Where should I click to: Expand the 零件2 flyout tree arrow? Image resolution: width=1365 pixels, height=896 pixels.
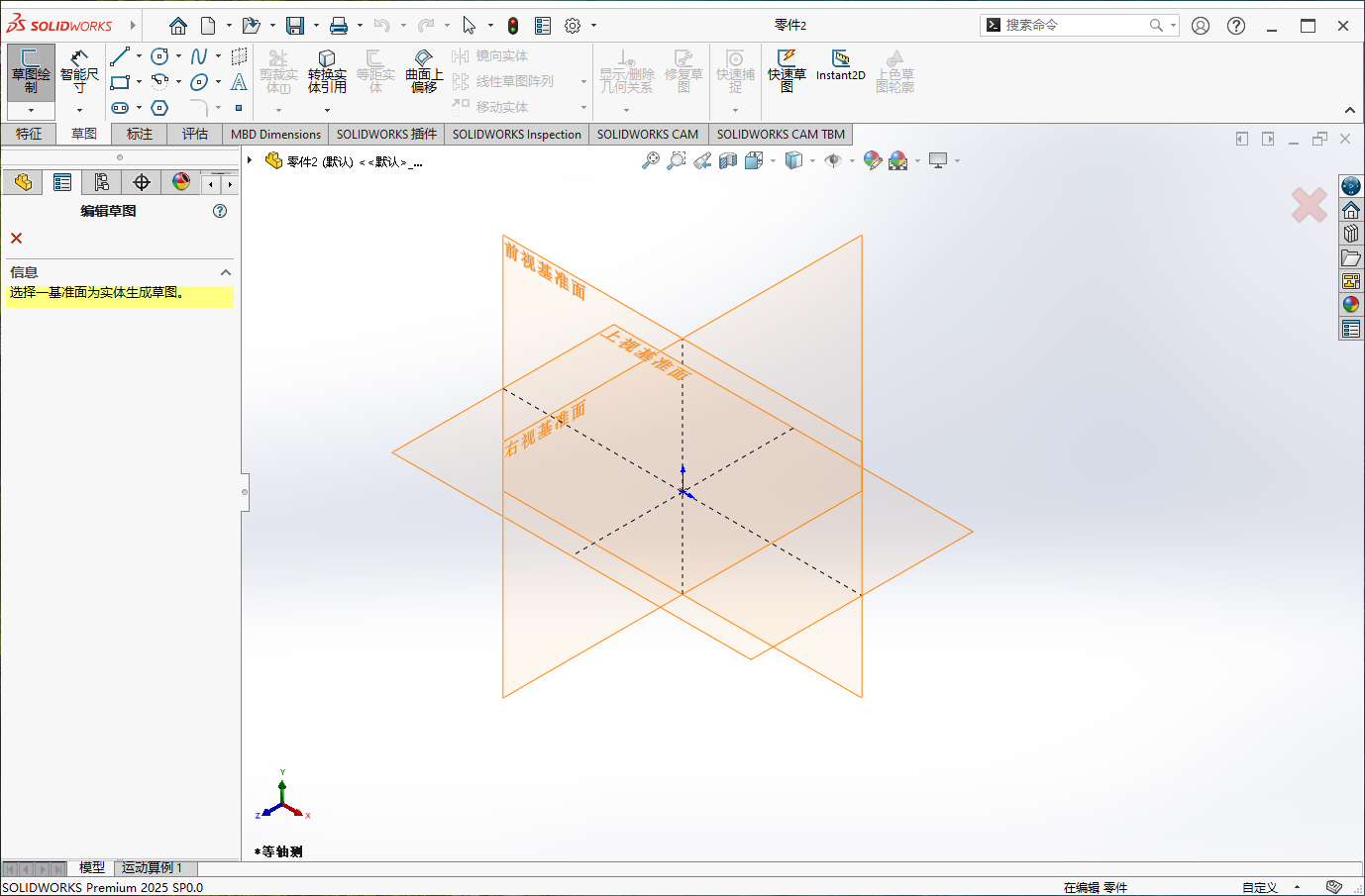250,160
